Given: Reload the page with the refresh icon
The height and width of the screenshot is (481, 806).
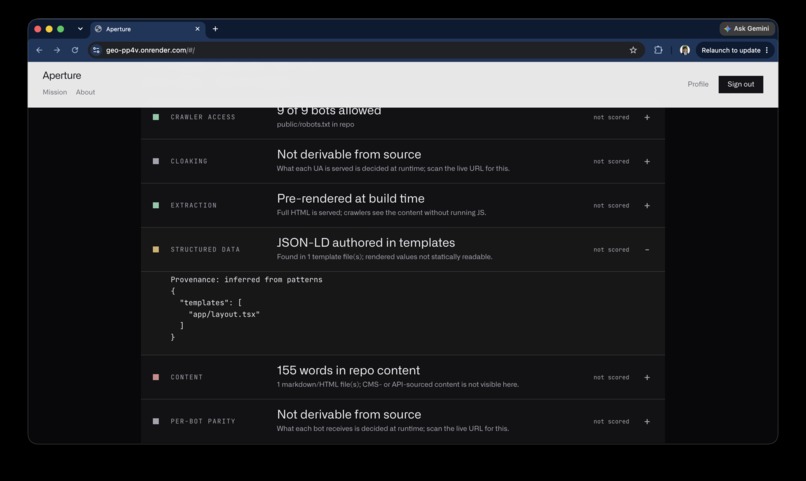Looking at the screenshot, I should pyautogui.click(x=75, y=50).
